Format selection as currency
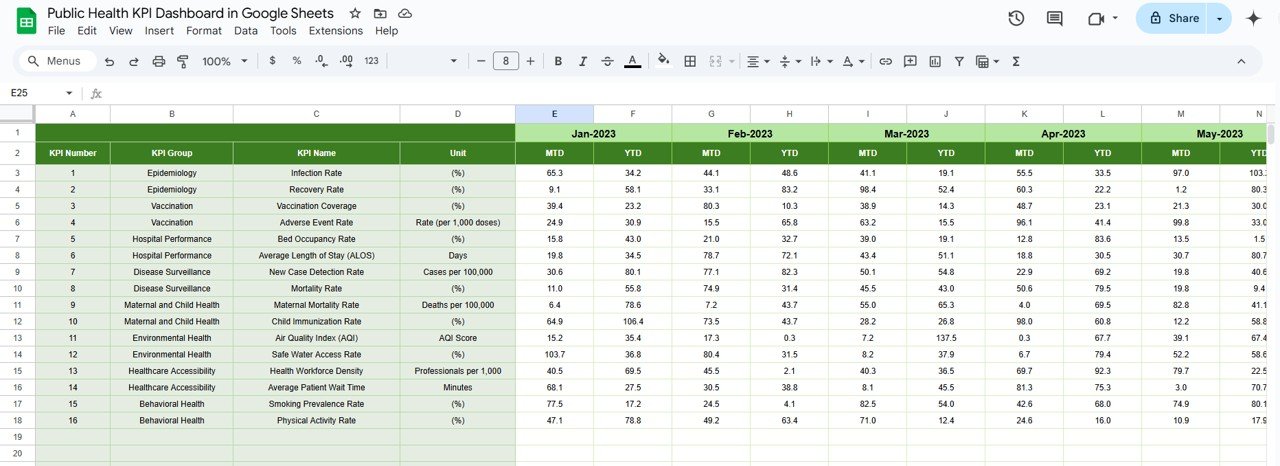 click(272, 61)
